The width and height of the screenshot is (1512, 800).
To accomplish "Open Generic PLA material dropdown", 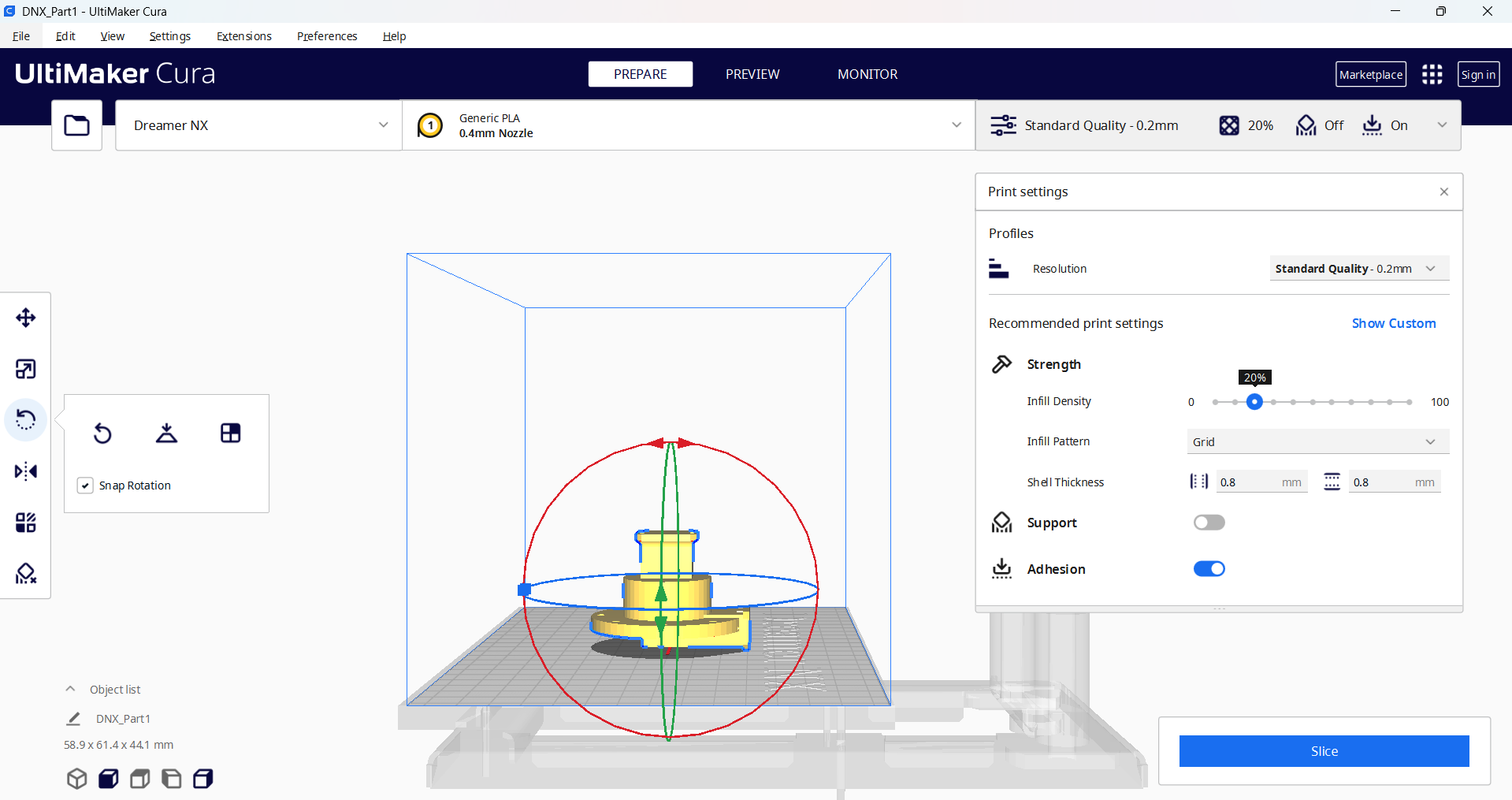I will click(689, 125).
